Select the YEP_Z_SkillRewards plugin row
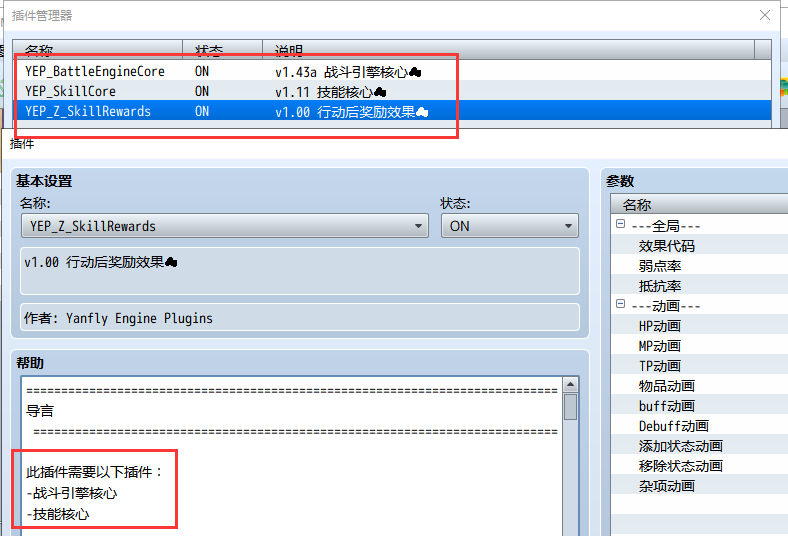Image resolution: width=788 pixels, height=536 pixels. point(392,111)
